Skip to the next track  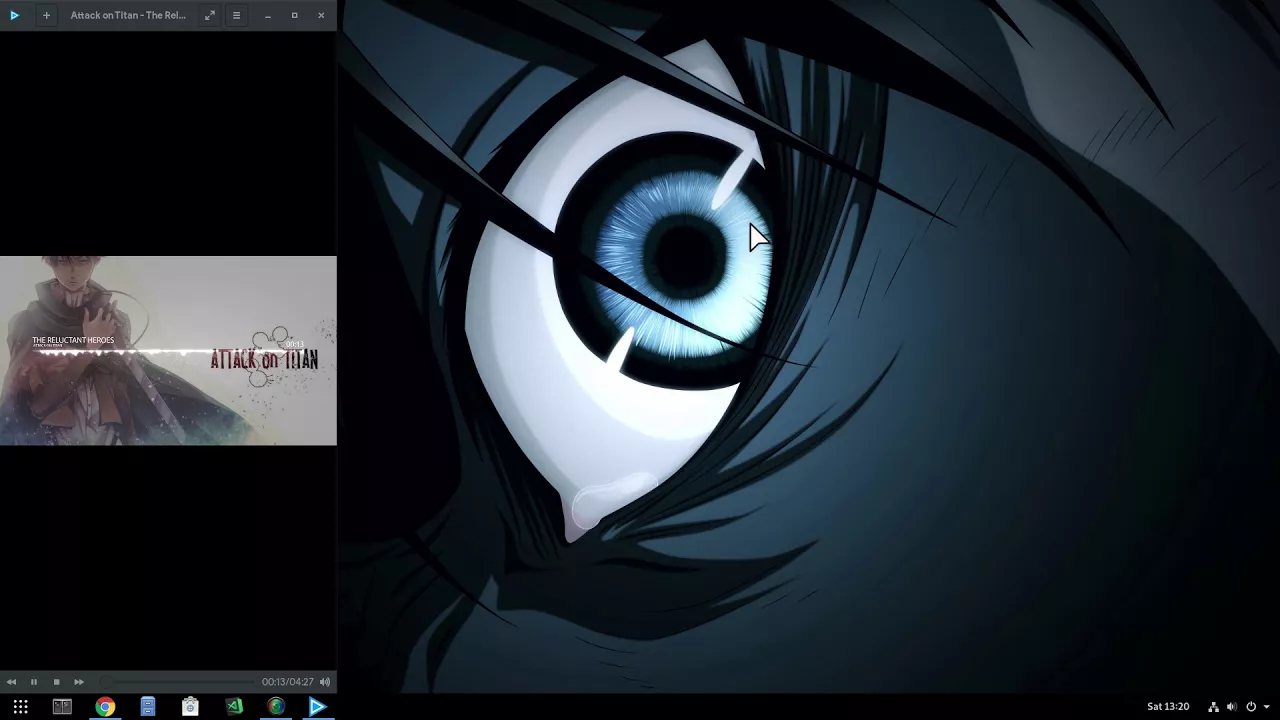[x=79, y=682]
